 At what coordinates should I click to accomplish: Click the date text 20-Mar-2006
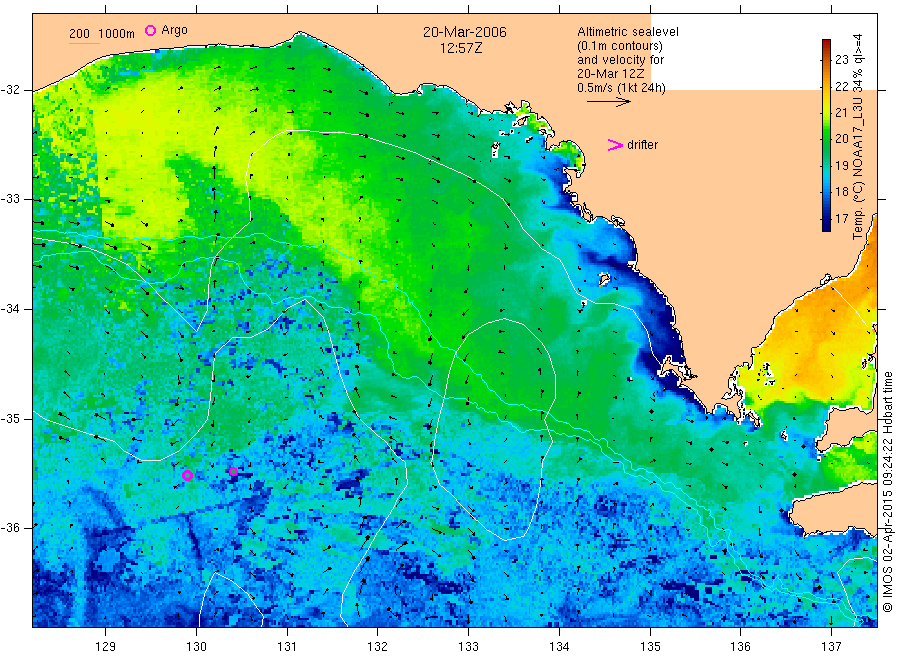465,32
